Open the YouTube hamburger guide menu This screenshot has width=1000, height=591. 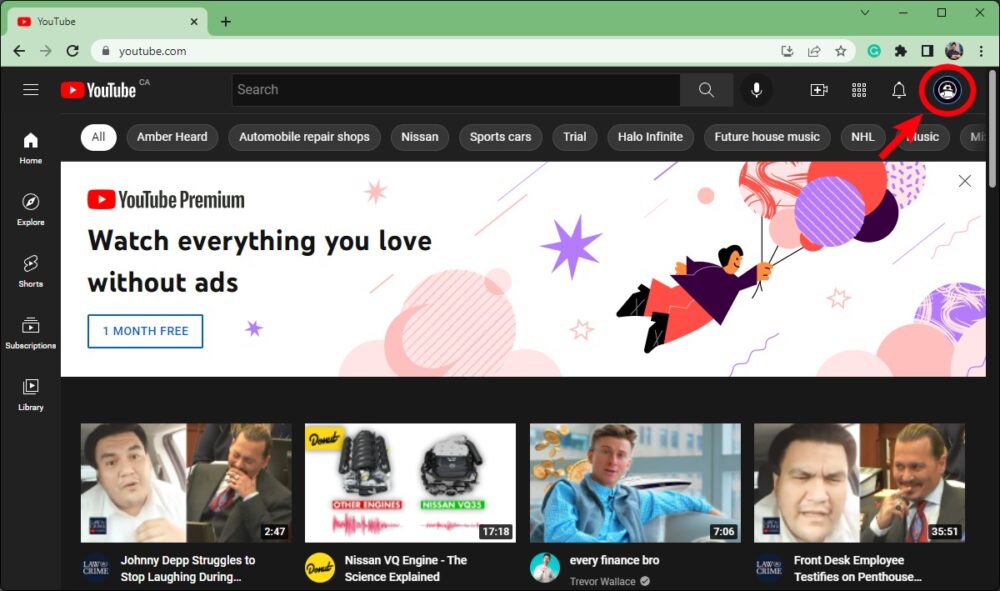tap(31, 90)
